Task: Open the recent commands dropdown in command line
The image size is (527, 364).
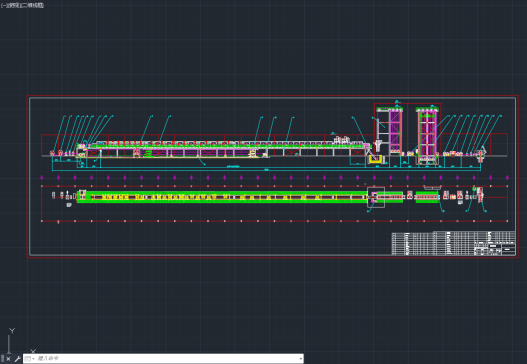Action: (29, 359)
